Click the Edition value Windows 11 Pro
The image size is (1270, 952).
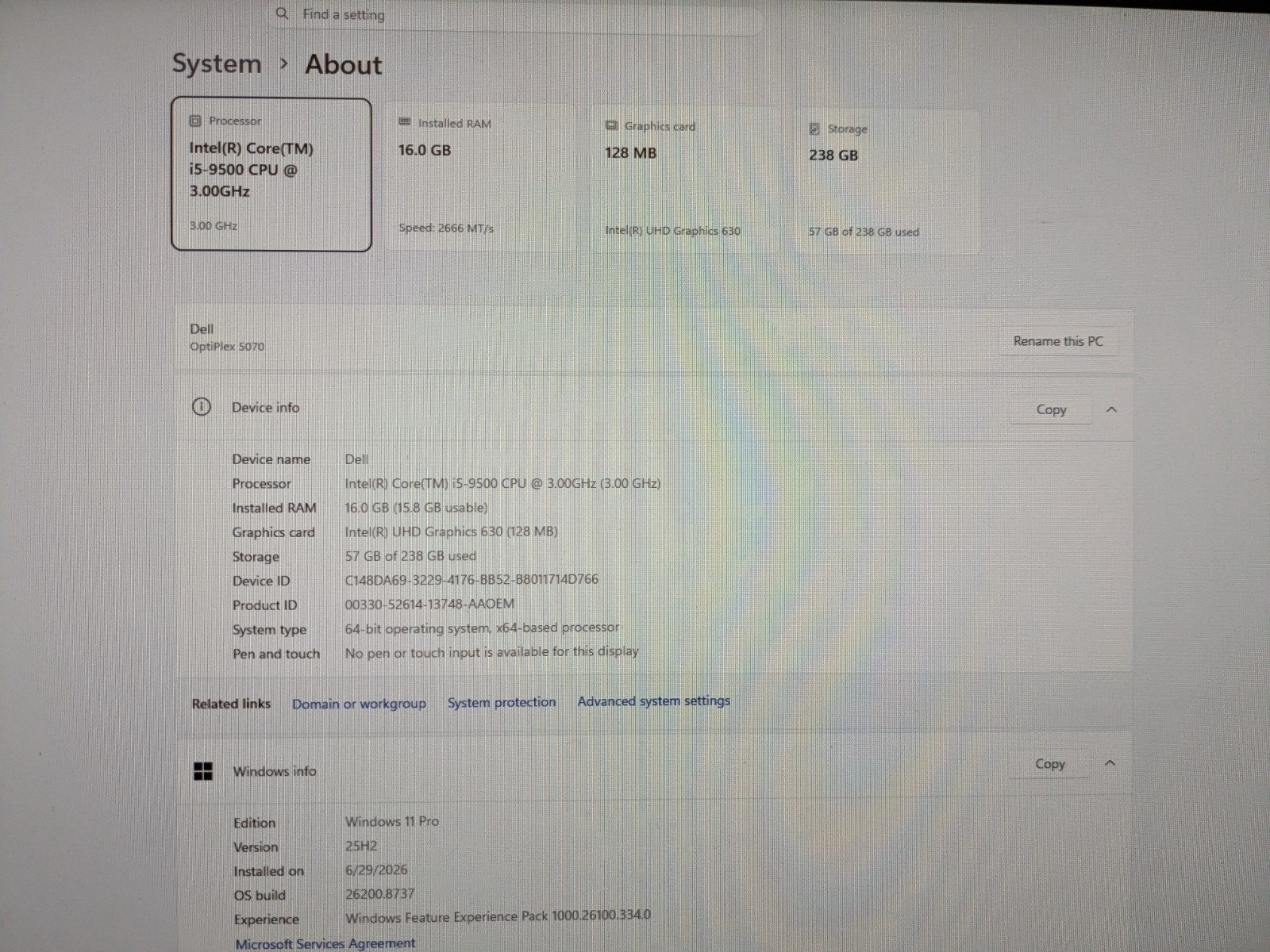click(392, 821)
